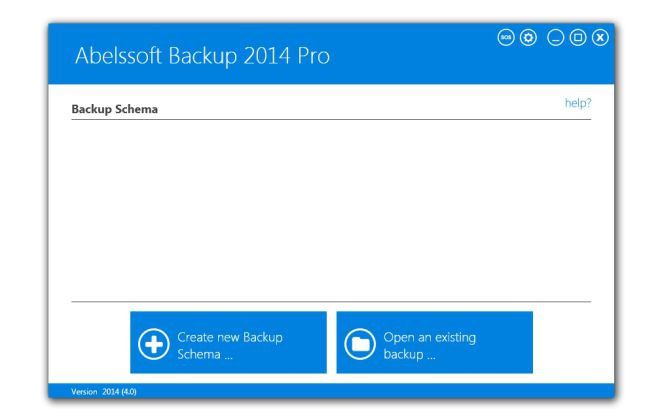
Task: Click the Version 2014 (4.0) status text
Action: tap(104, 391)
